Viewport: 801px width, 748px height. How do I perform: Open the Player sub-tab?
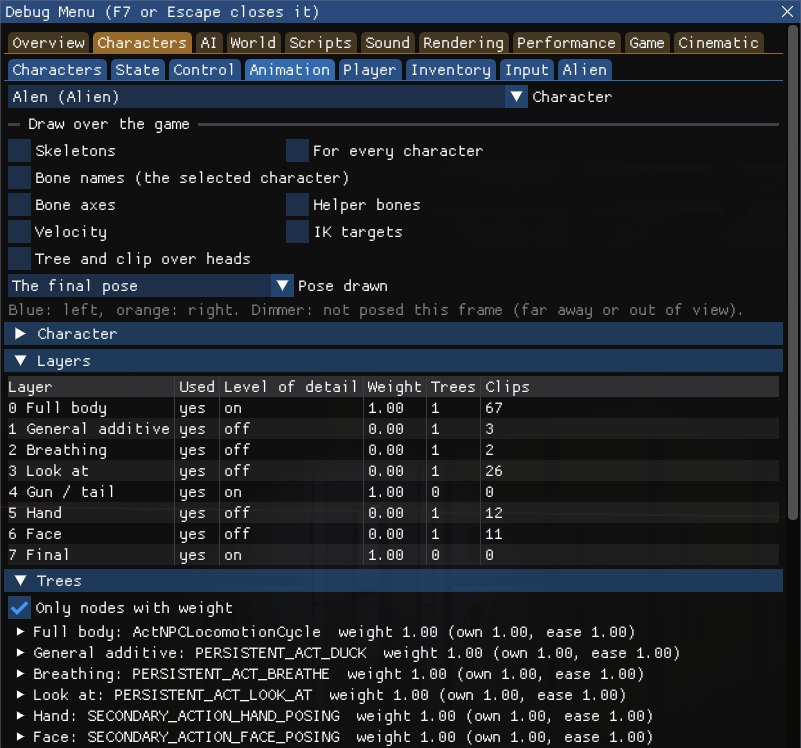pos(369,70)
